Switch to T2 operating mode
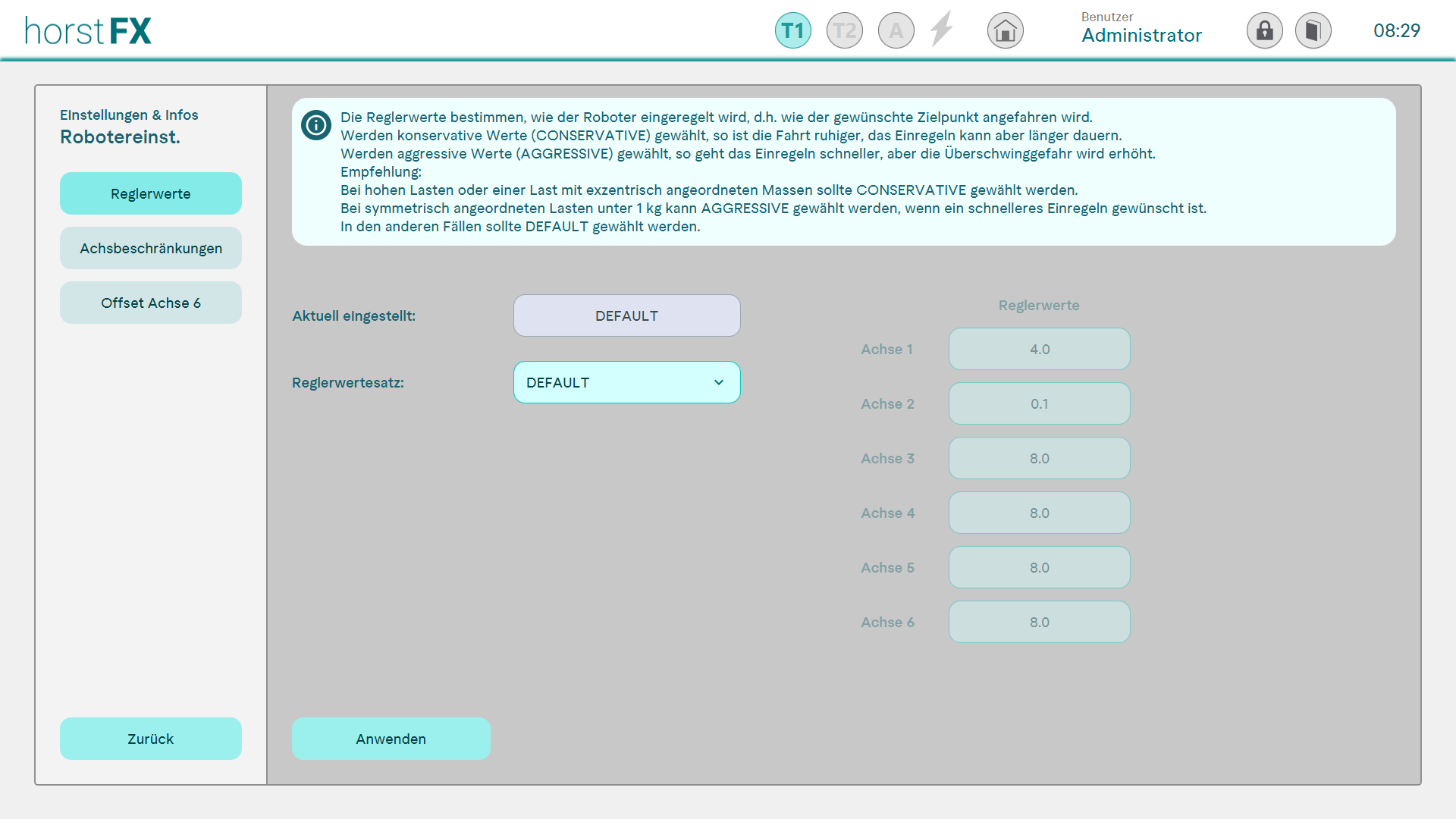 click(844, 31)
